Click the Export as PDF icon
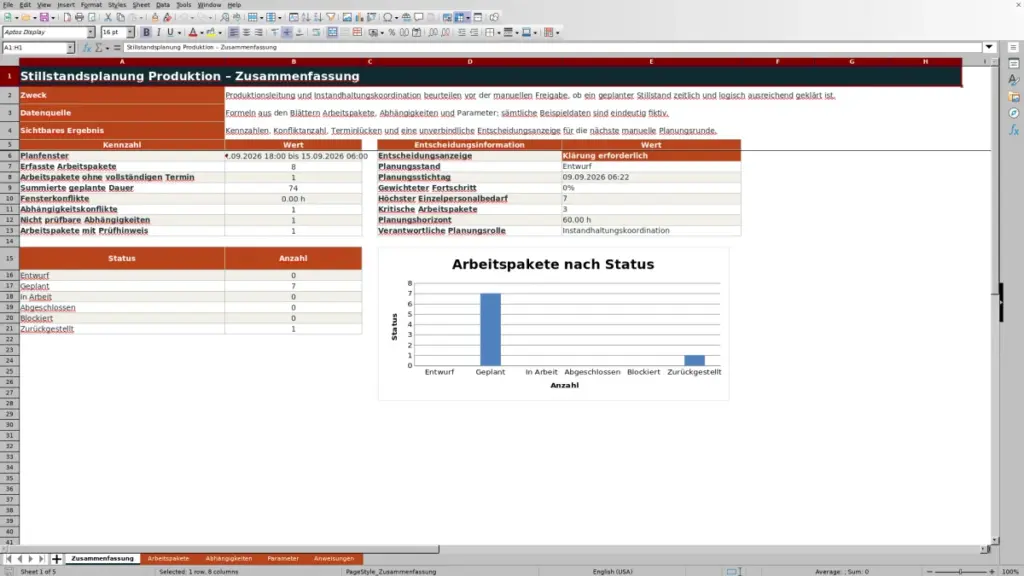This screenshot has height=576, width=1024. [x=67, y=17]
